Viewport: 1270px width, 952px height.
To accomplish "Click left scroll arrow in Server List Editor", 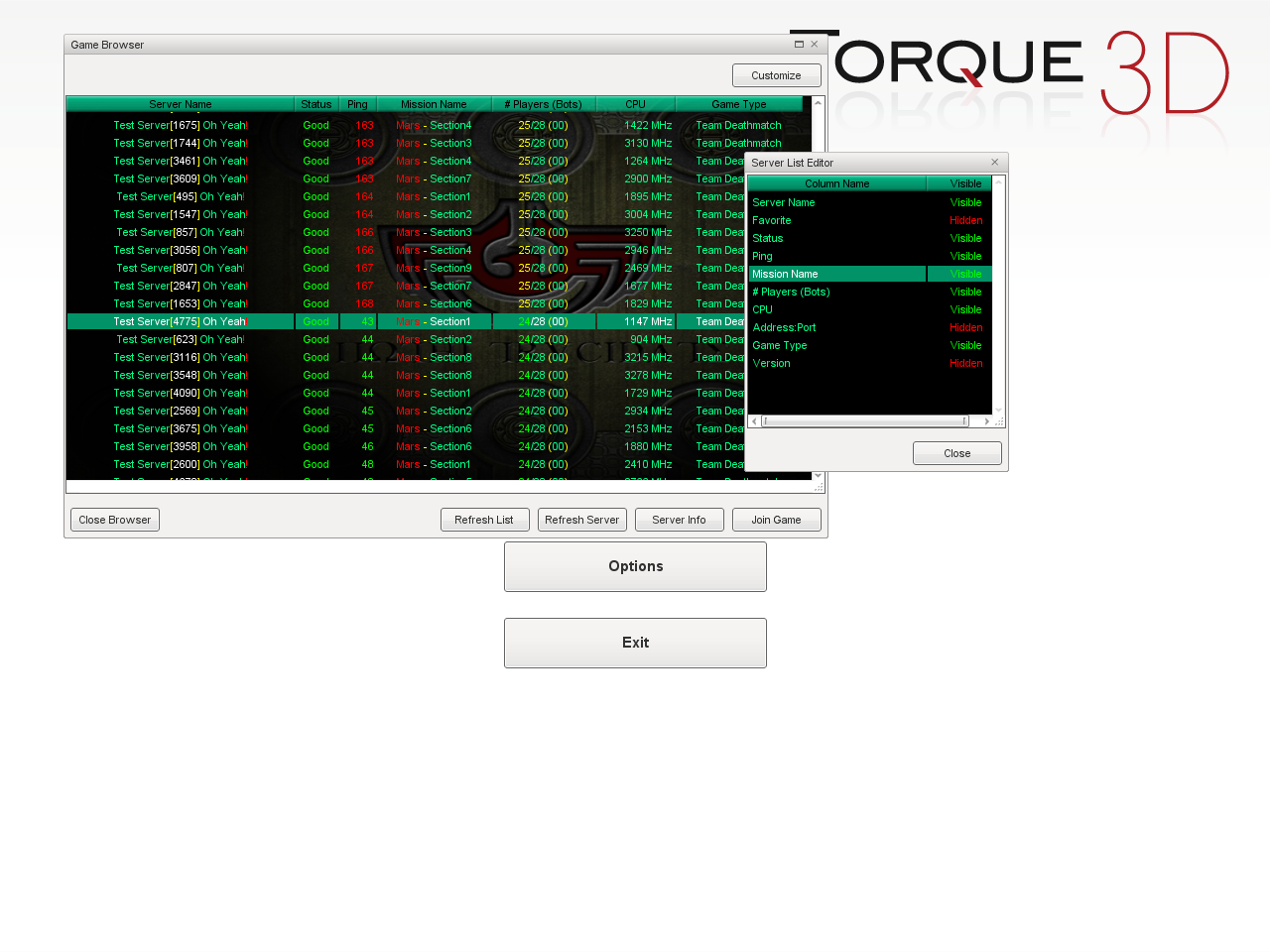I will [754, 421].
